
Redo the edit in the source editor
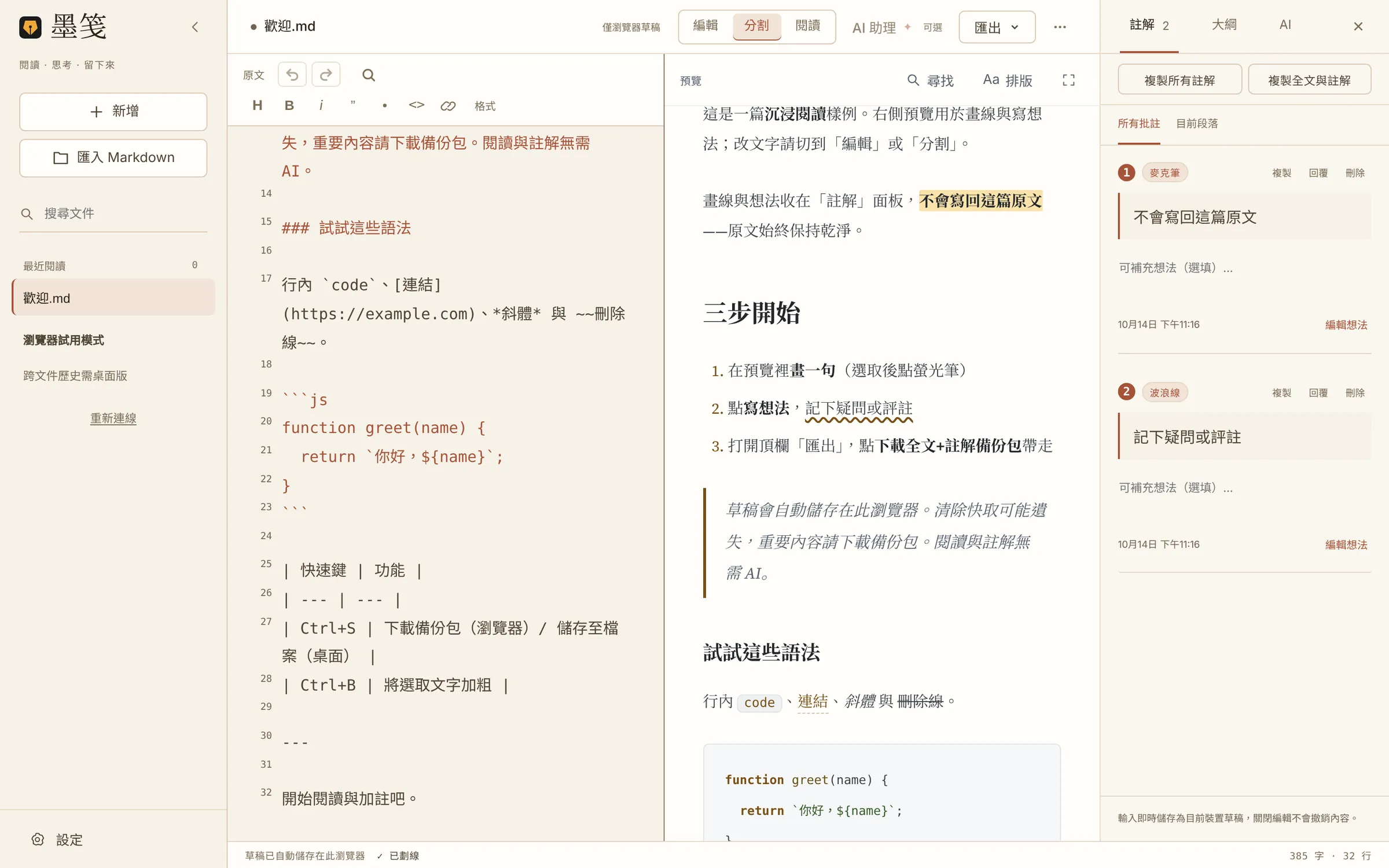[x=326, y=75]
